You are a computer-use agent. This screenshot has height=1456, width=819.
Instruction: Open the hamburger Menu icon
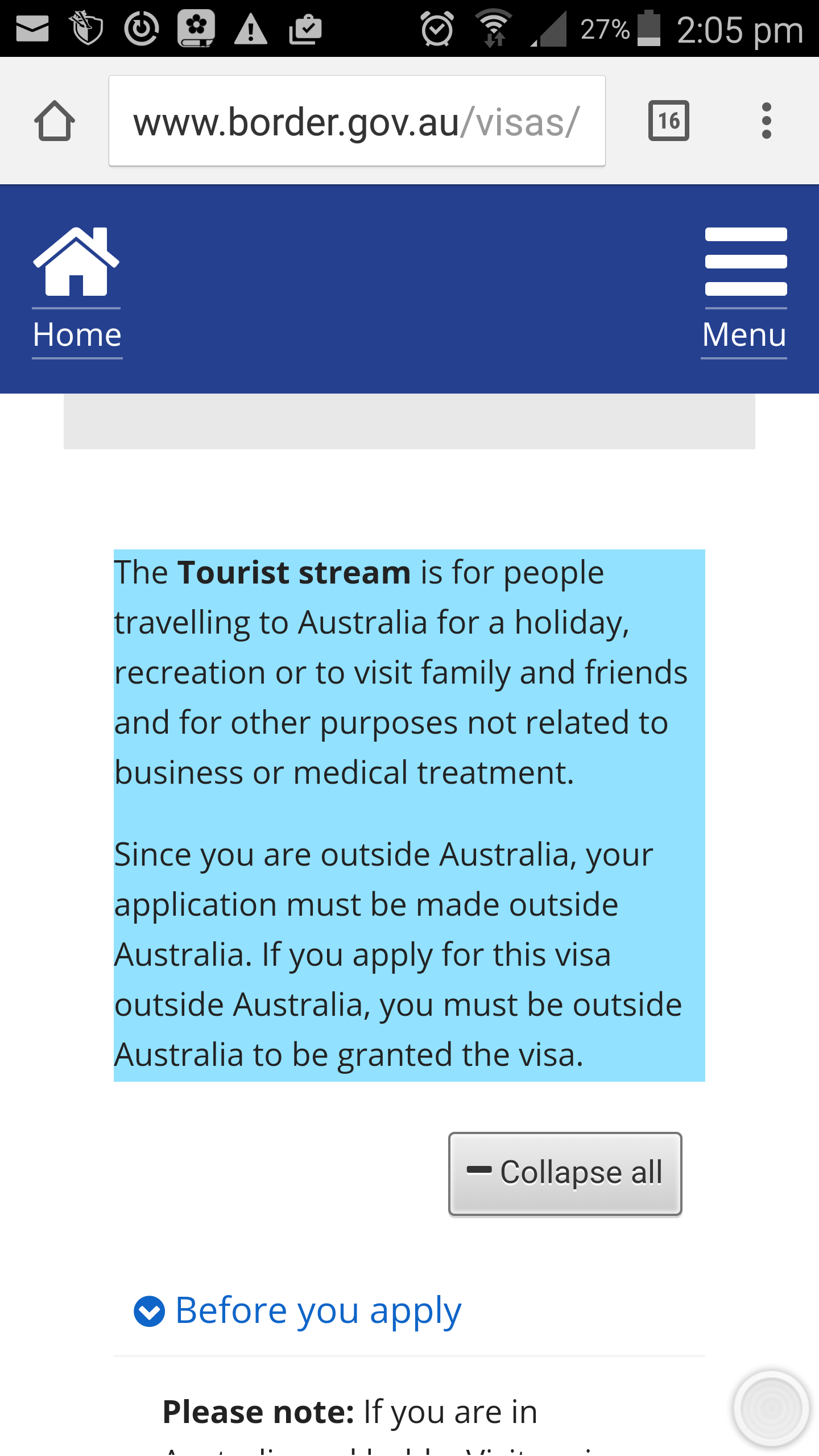click(746, 262)
